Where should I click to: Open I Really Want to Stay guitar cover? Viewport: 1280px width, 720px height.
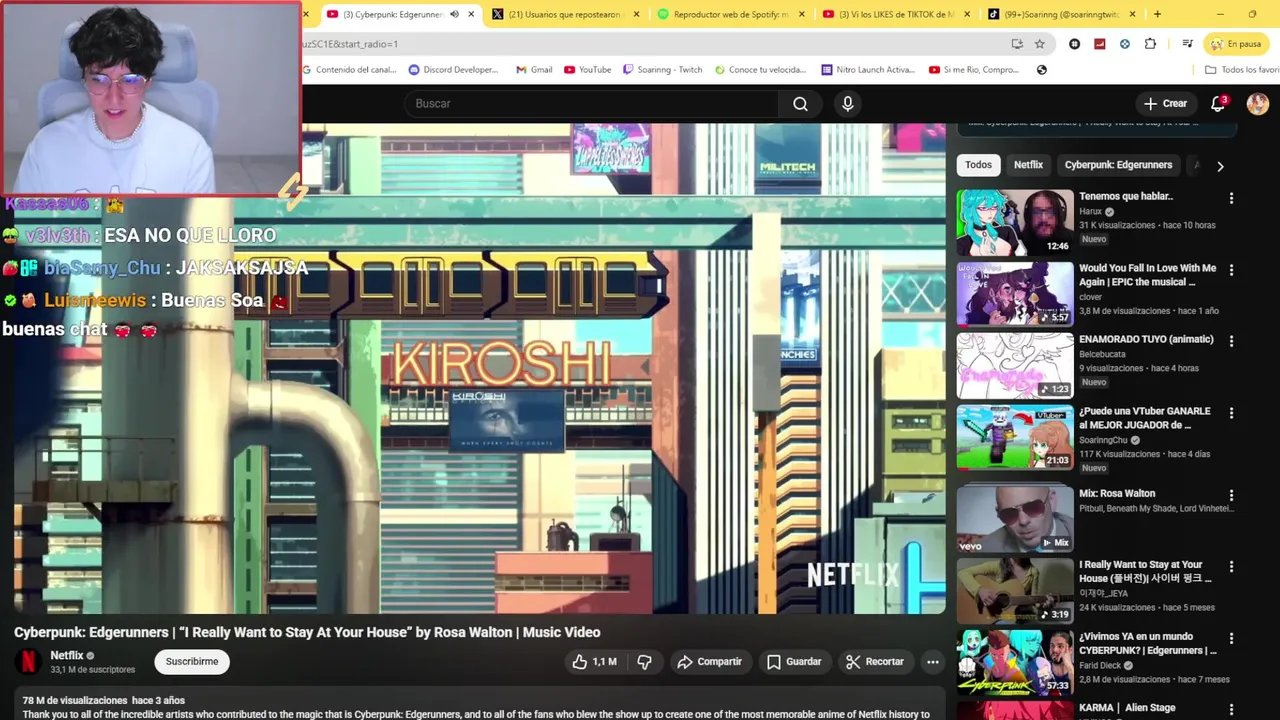click(x=1015, y=590)
